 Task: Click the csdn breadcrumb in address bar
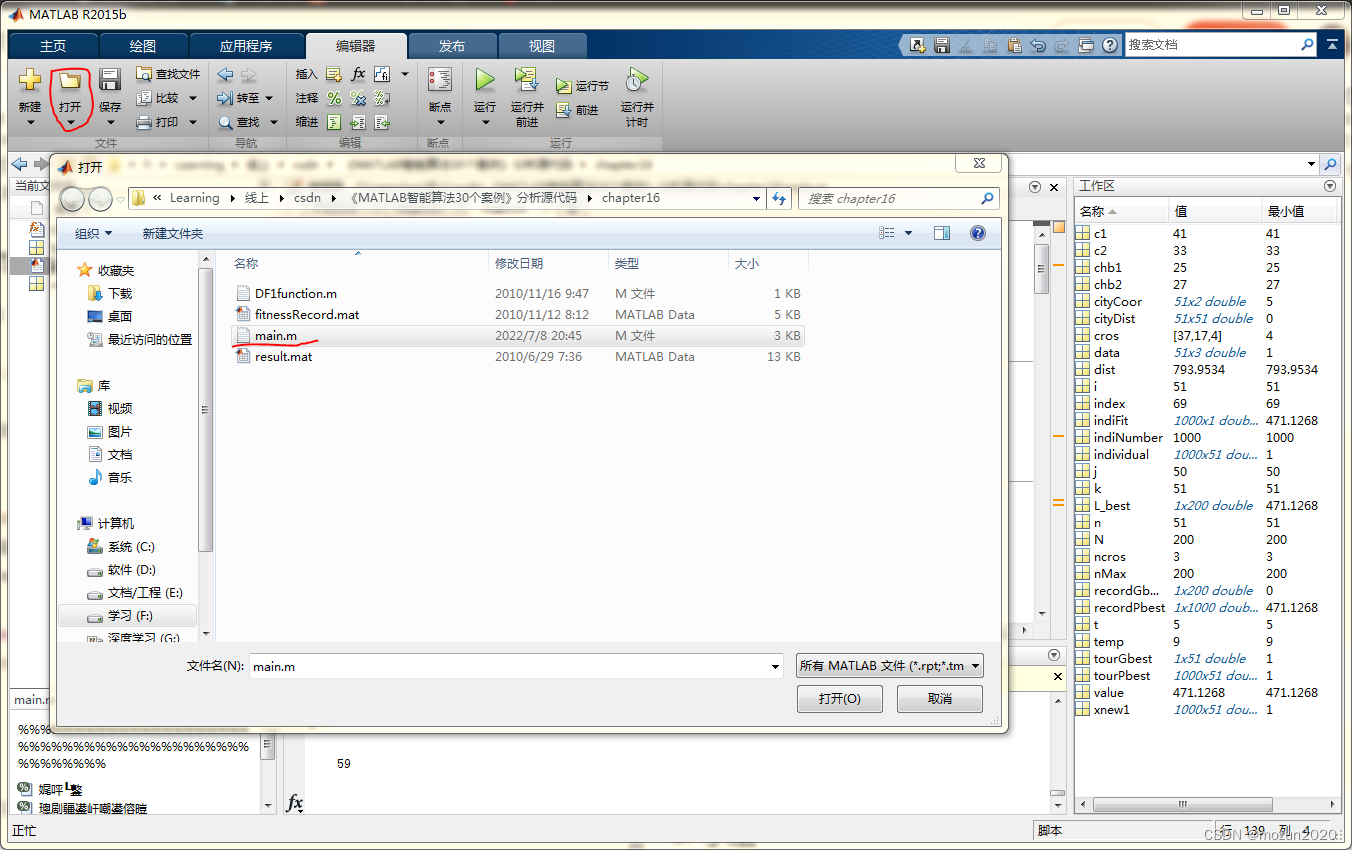click(x=308, y=198)
